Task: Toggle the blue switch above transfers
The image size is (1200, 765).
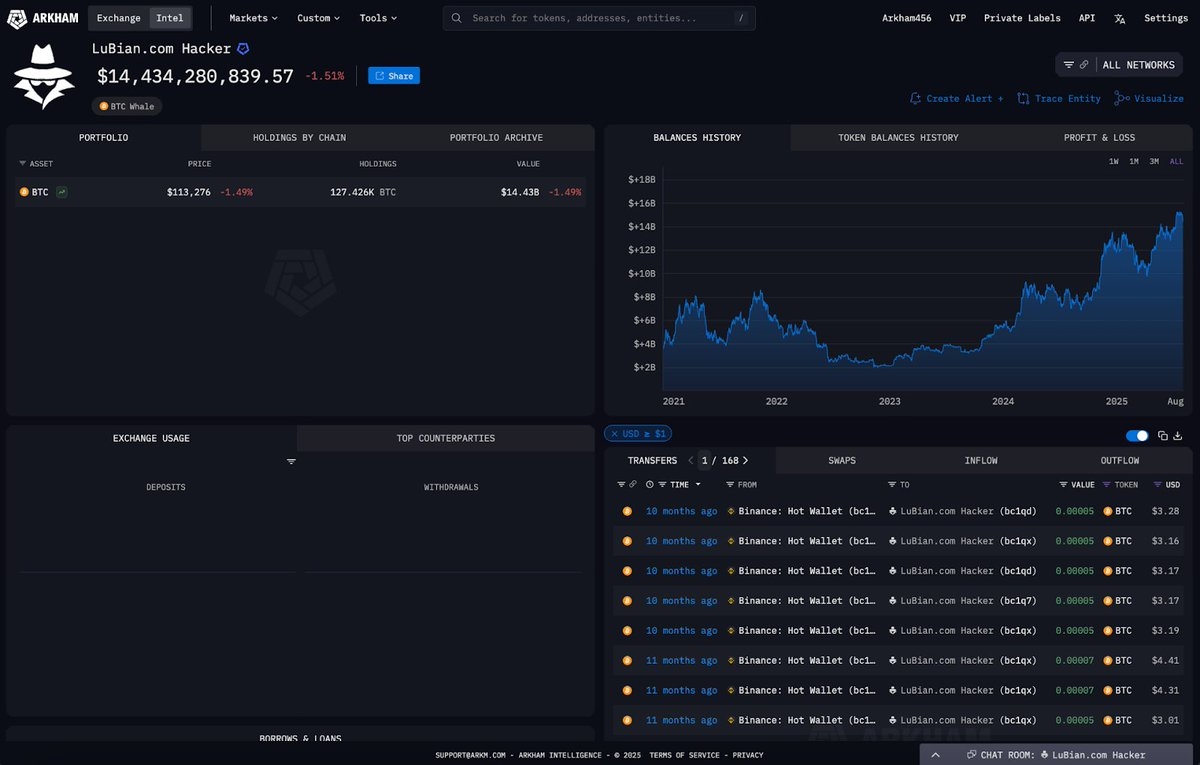Action: pyautogui.click(x=1137, y=436)
